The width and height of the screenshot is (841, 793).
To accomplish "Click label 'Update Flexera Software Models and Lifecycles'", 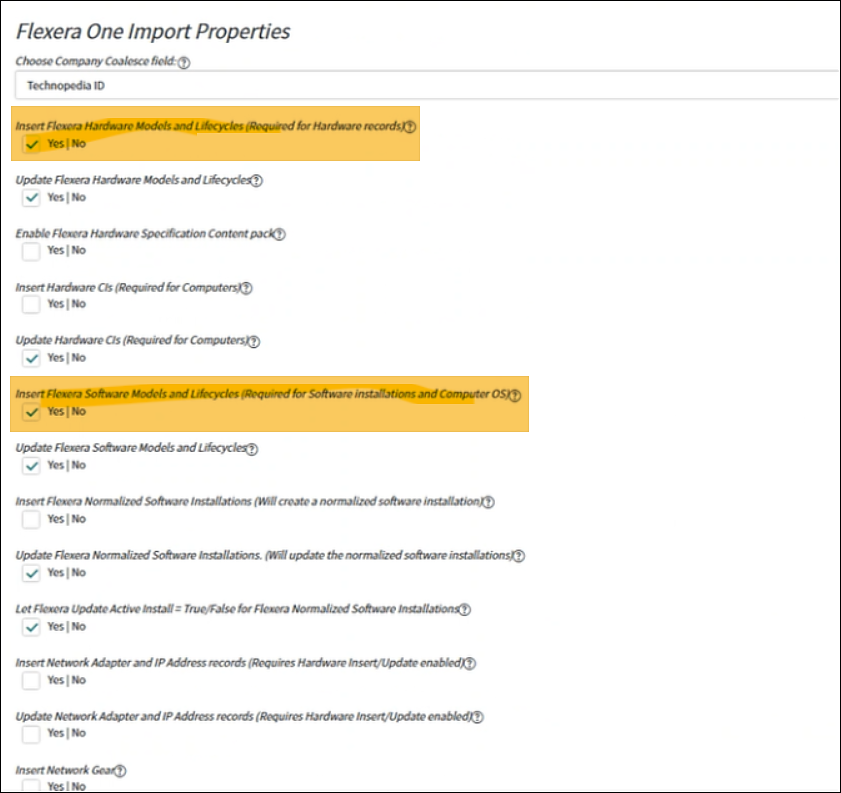I will click(x=131, y=448).
